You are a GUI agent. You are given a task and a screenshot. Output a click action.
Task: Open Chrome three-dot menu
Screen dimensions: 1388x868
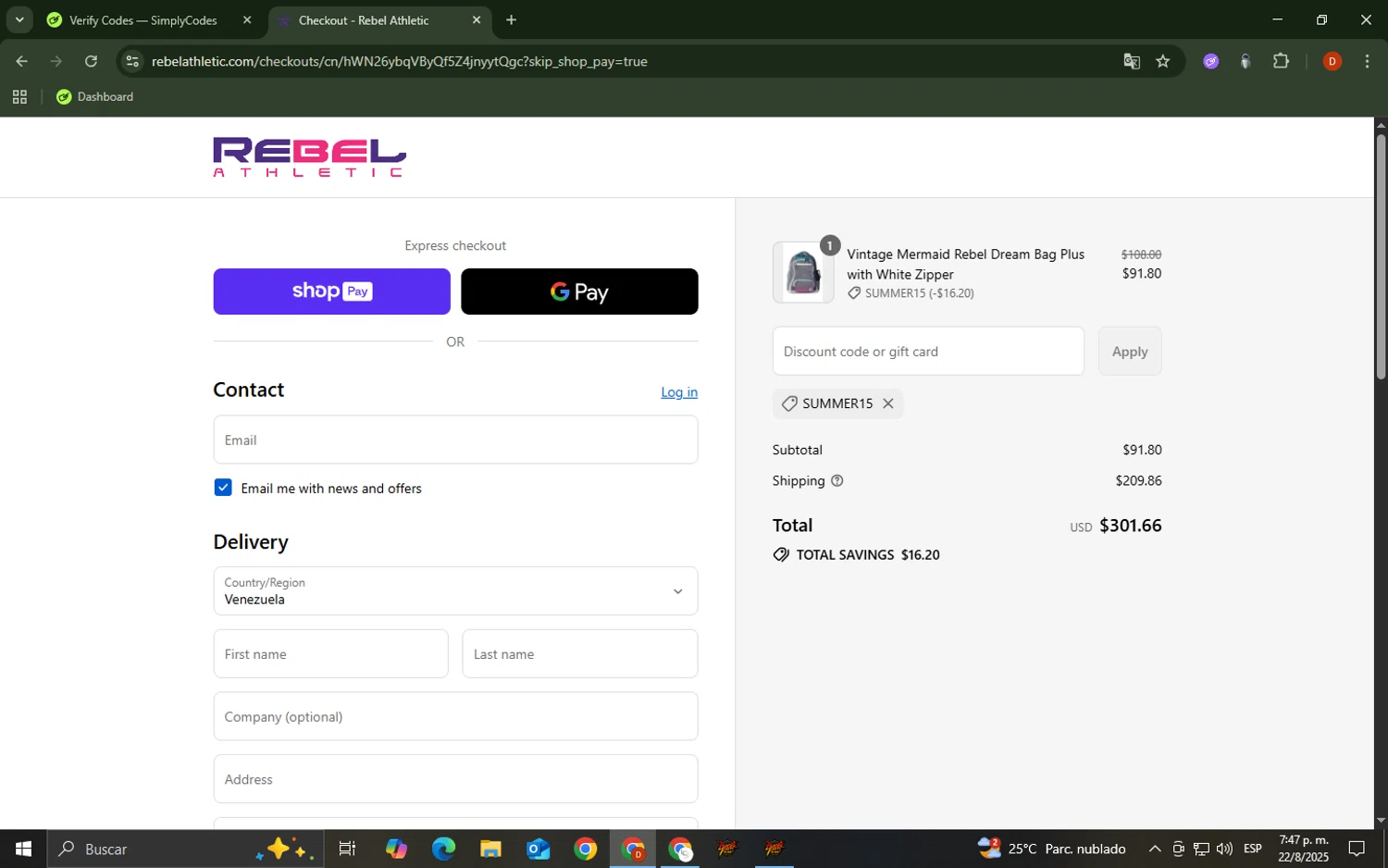(x=1367, y=61)
